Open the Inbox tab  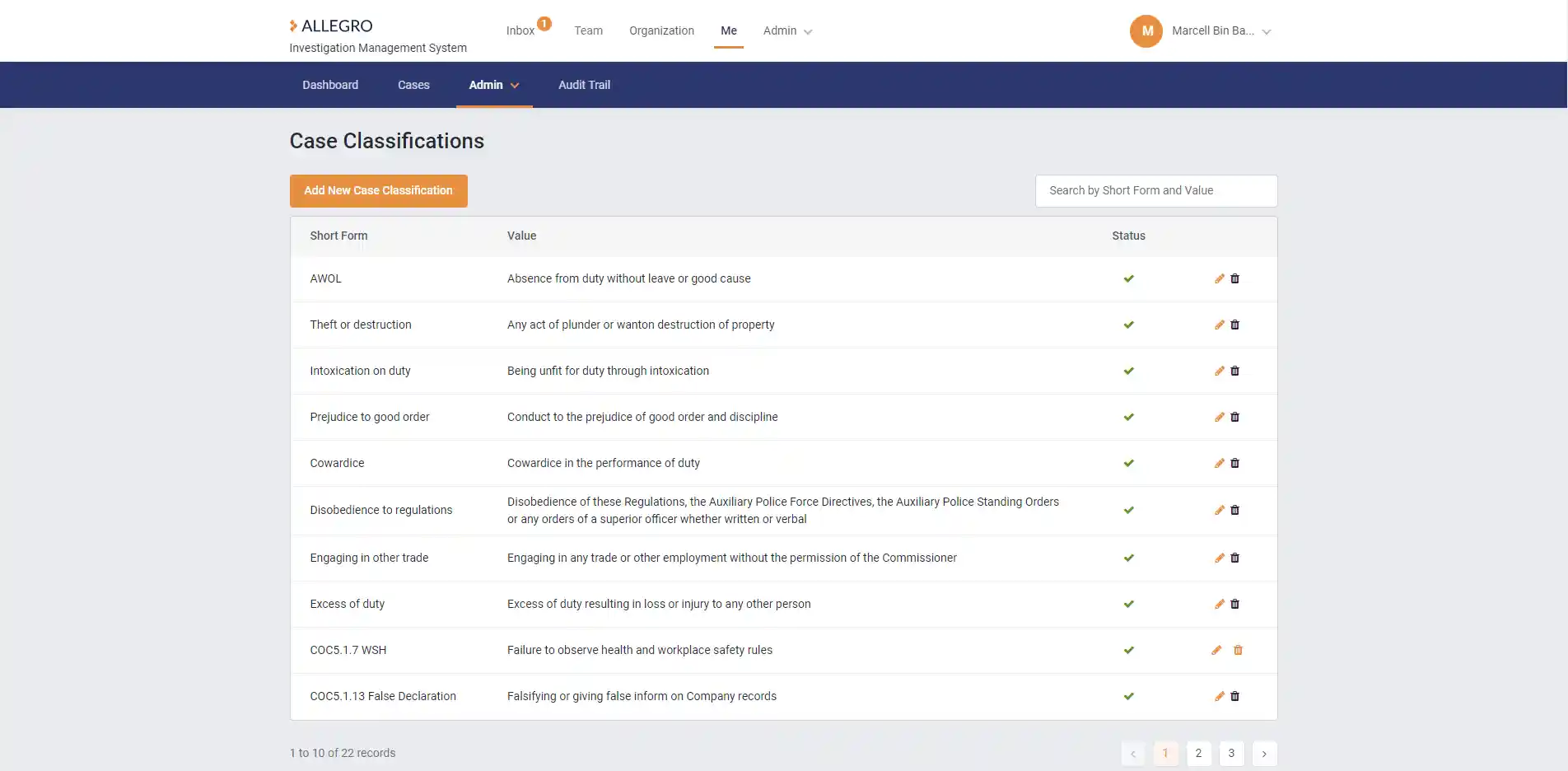(x=520, y=30)
